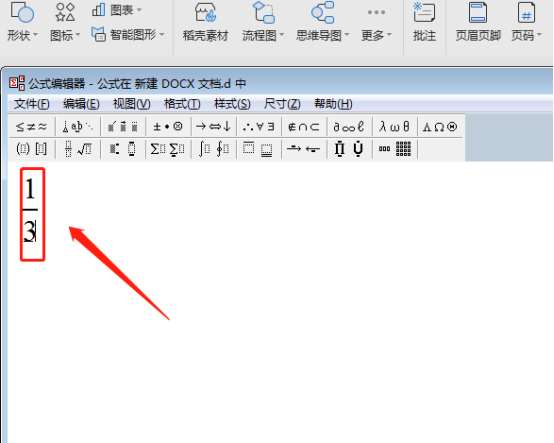Open 页眉页脚 header and footer
This screenshot has height=443, width=554.
478,22
